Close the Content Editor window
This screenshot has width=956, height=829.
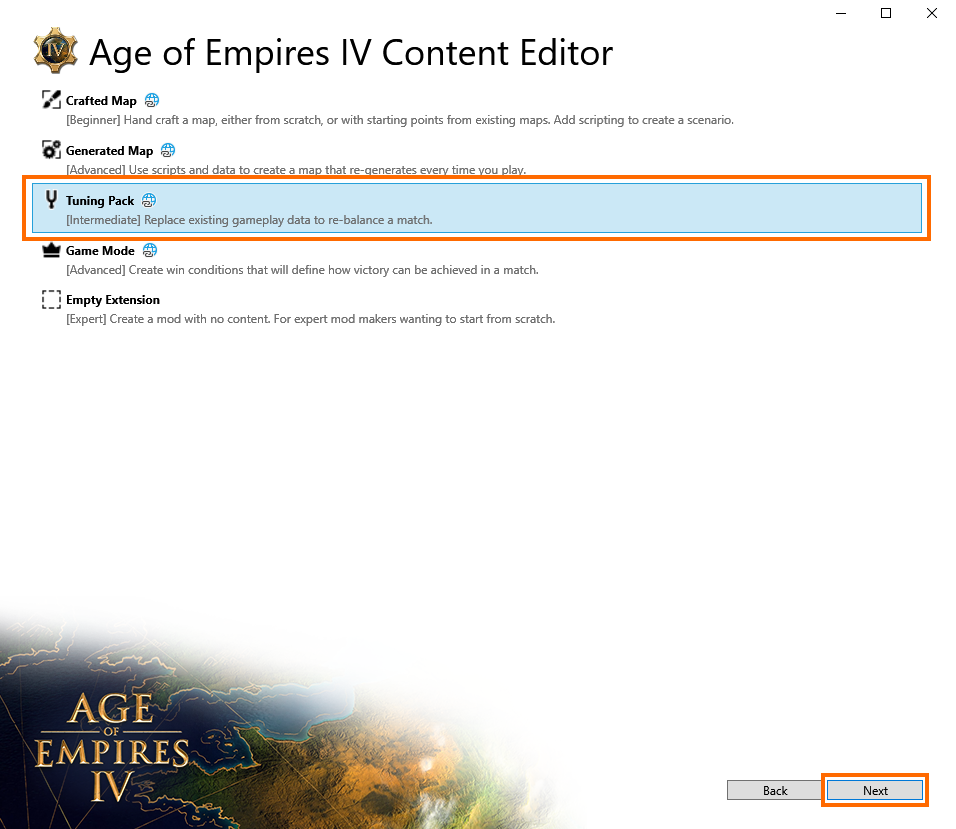pos(932,13)
